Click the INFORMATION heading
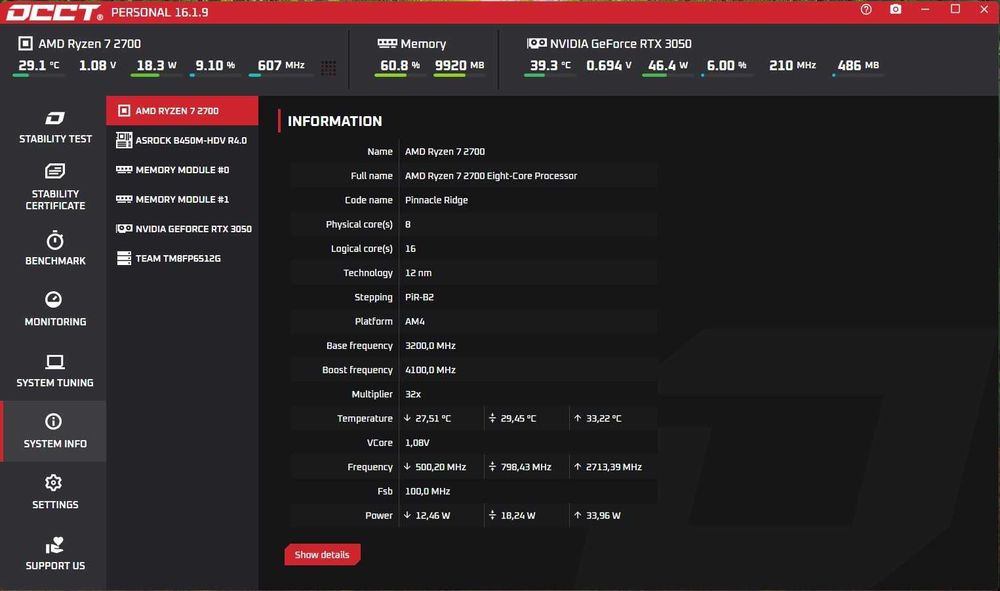The width and height of the screenshot is (1000, 591). click(x=335, y=121)
